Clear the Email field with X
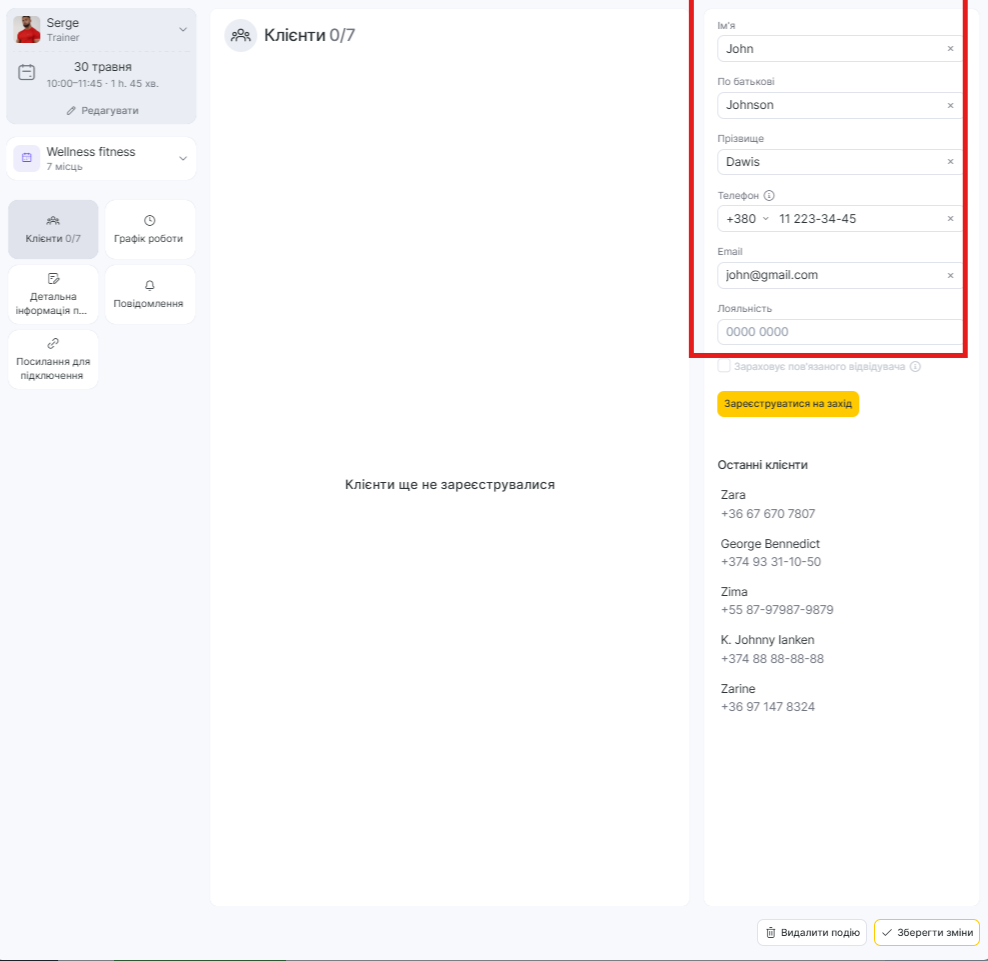The image size is (988, 961). pyautogui.click(x=950, y=275)
